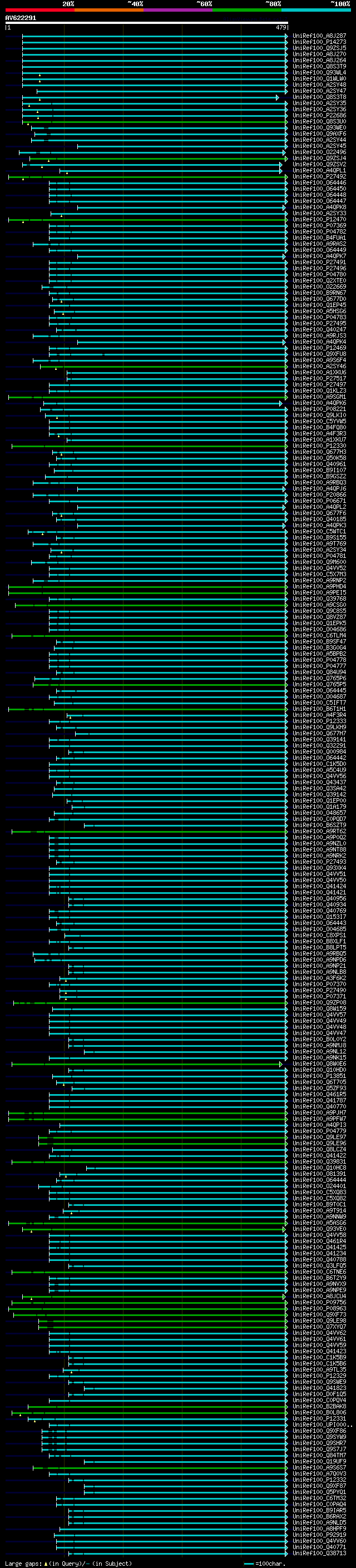Click label UniRef100_P92919
Screen dimensions: 356x1568
tap(319, 1535)
